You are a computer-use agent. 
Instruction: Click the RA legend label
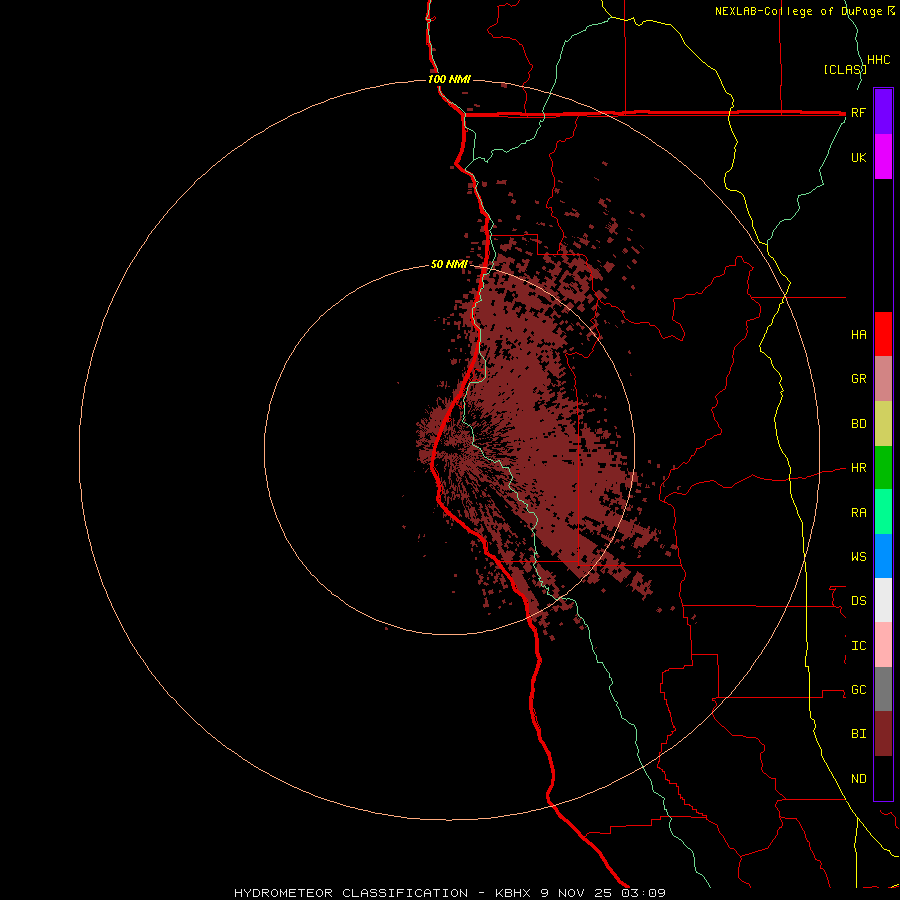(x=858, y=513)
